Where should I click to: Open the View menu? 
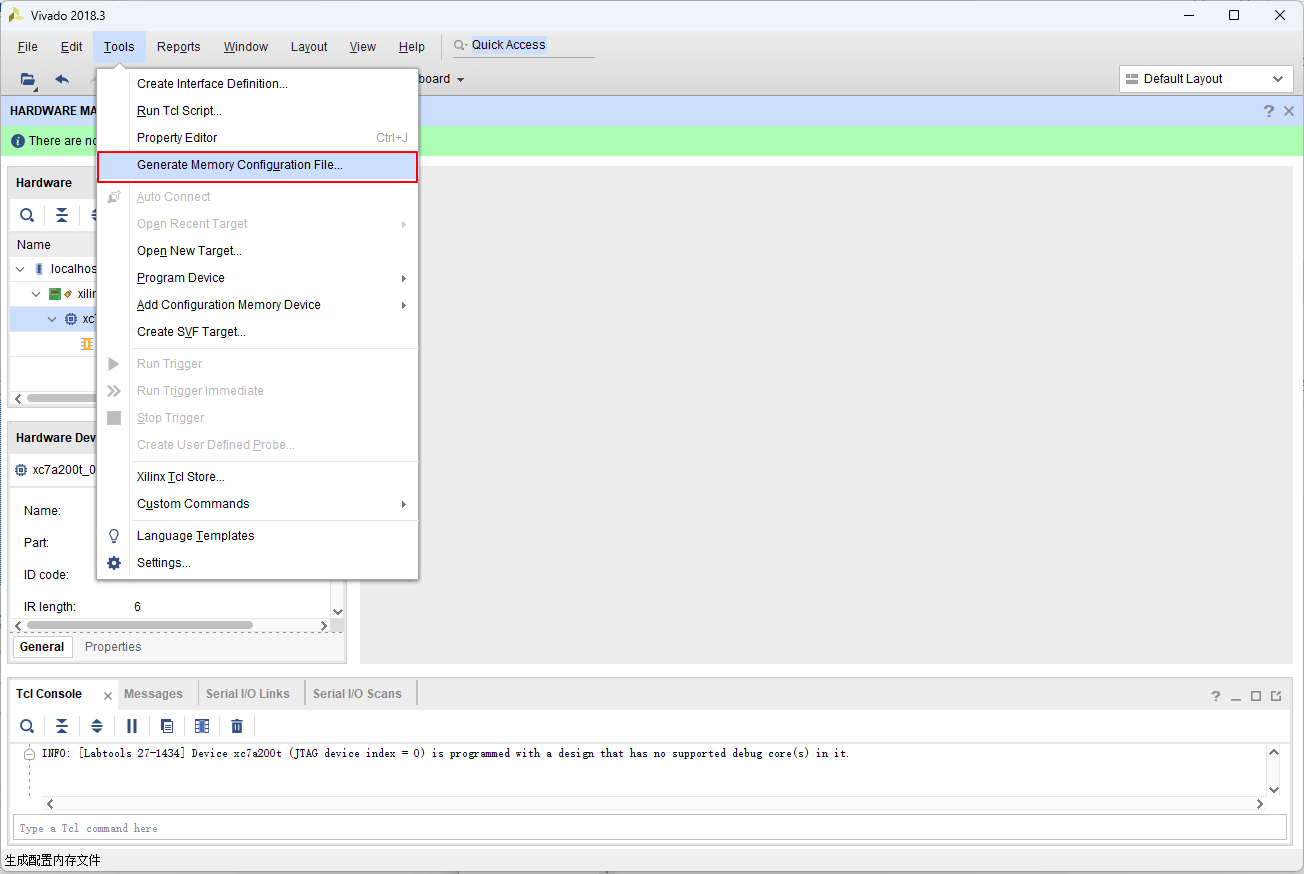363,47
